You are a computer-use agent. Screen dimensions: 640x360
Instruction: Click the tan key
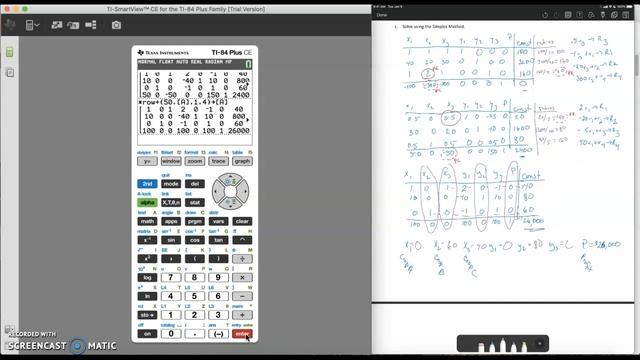coord(218,240)
